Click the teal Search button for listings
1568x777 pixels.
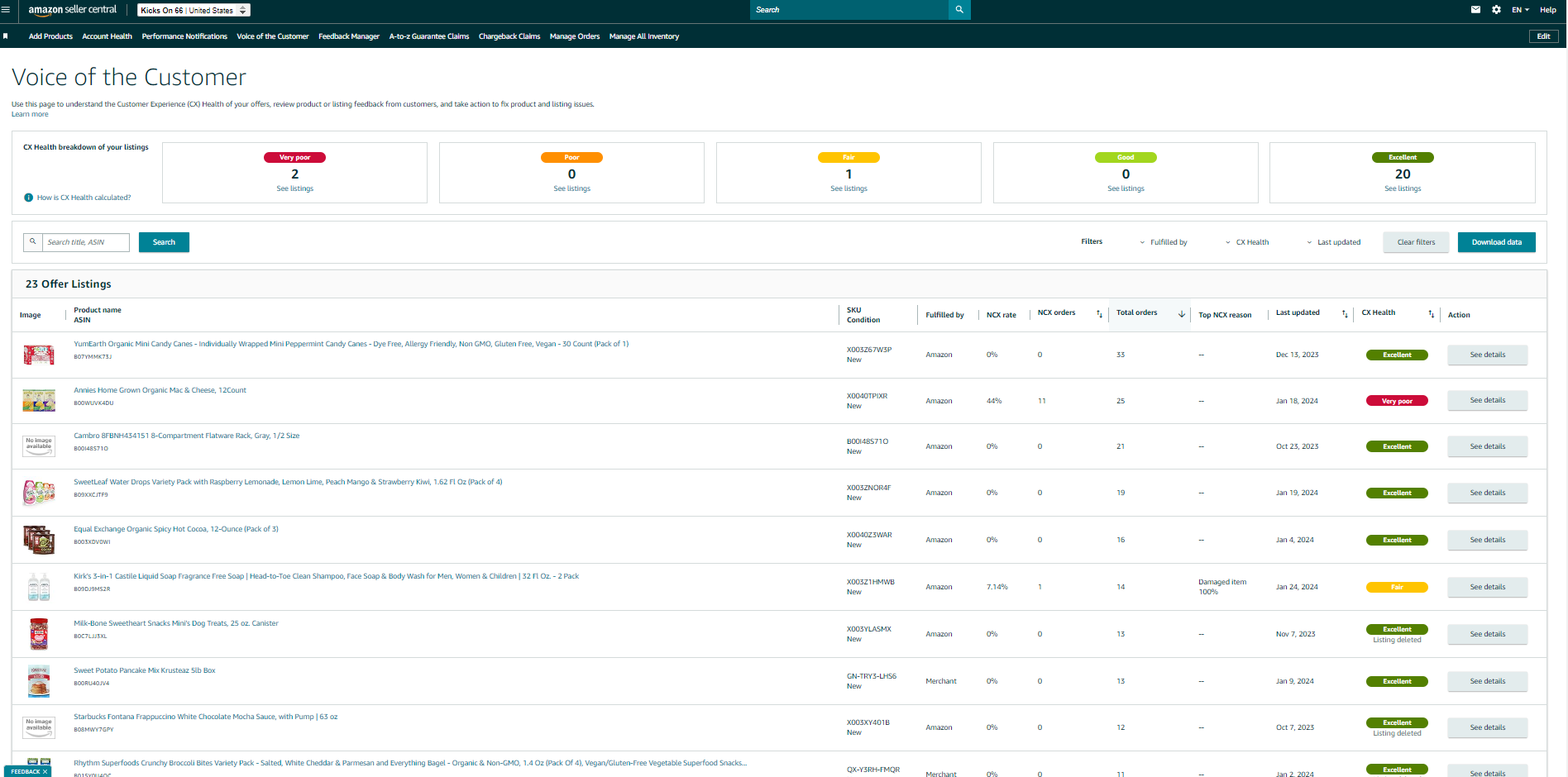click(x=164, y=242)
